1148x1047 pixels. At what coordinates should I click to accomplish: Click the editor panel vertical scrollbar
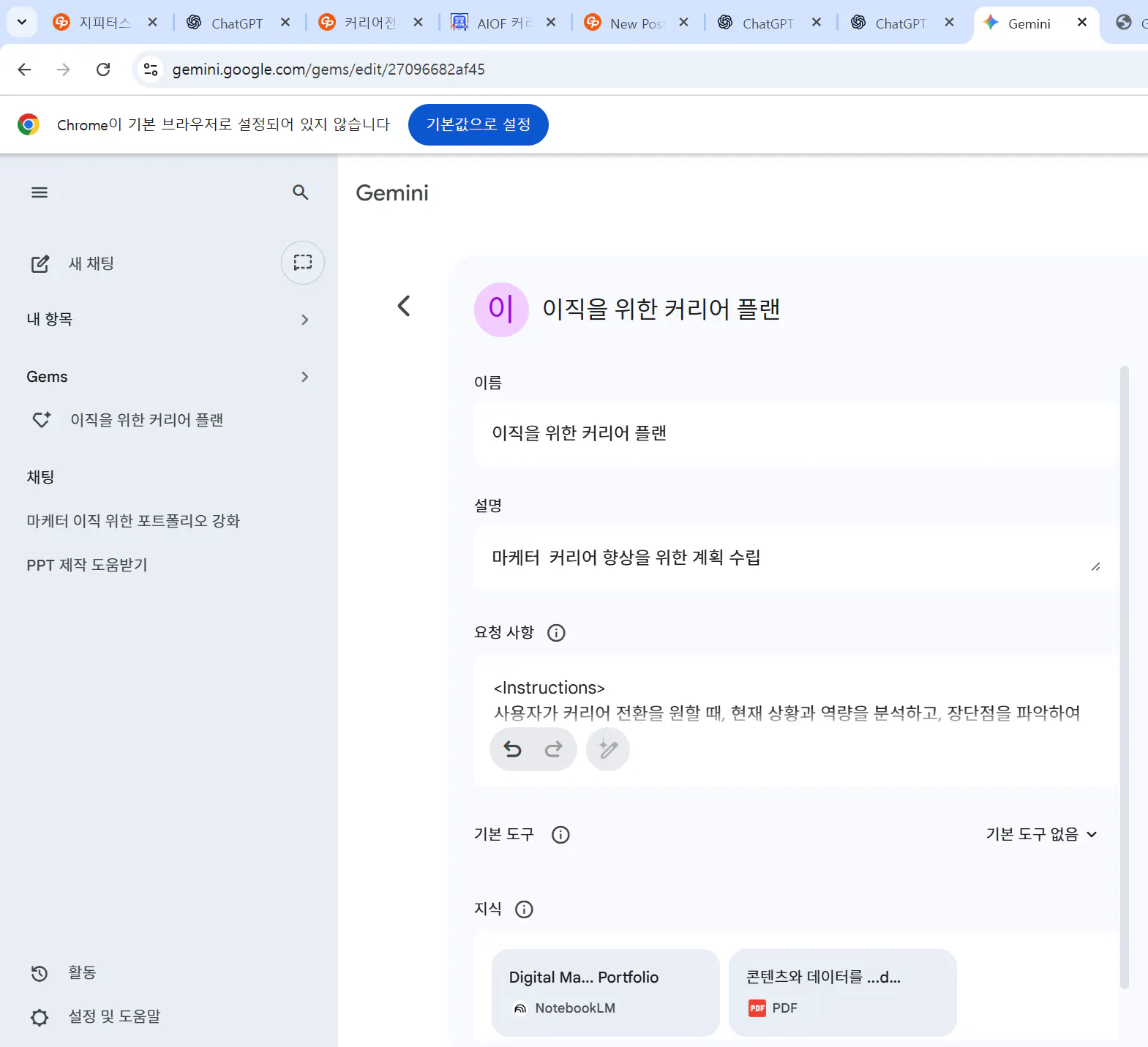[x=1125, y=677]
